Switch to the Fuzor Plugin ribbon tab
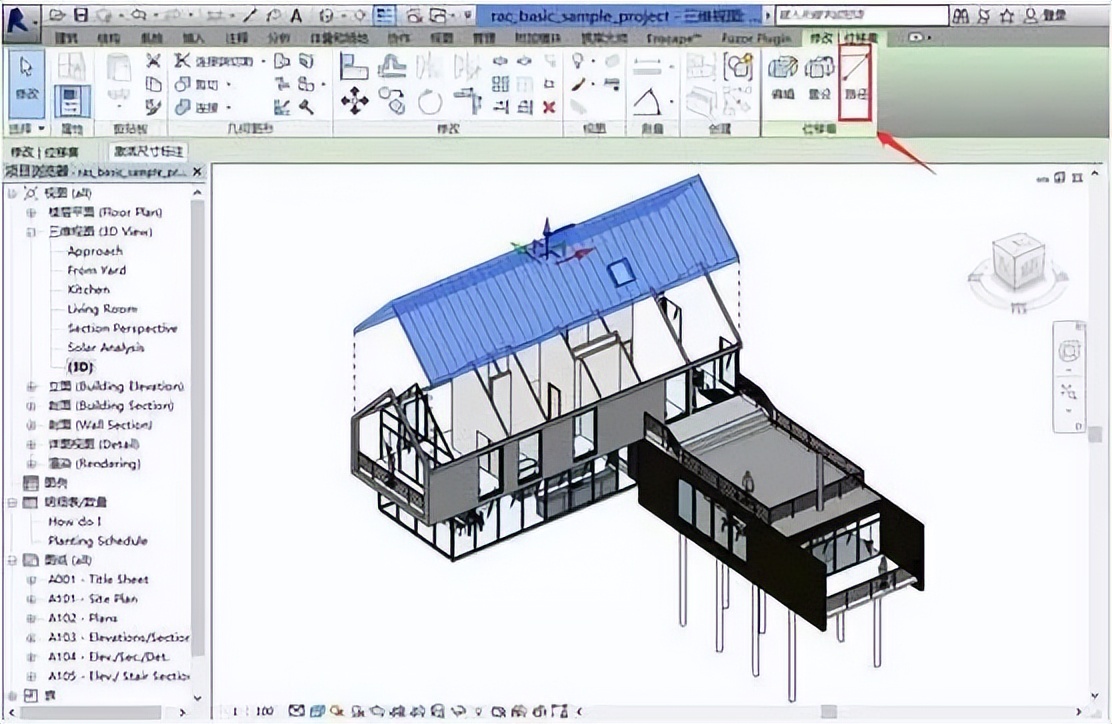 (755, 37)
